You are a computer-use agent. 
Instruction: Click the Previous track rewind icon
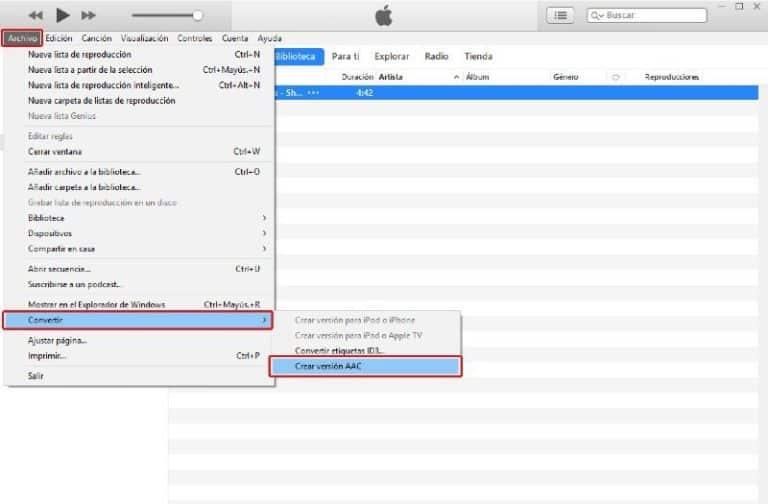(36, 15)
